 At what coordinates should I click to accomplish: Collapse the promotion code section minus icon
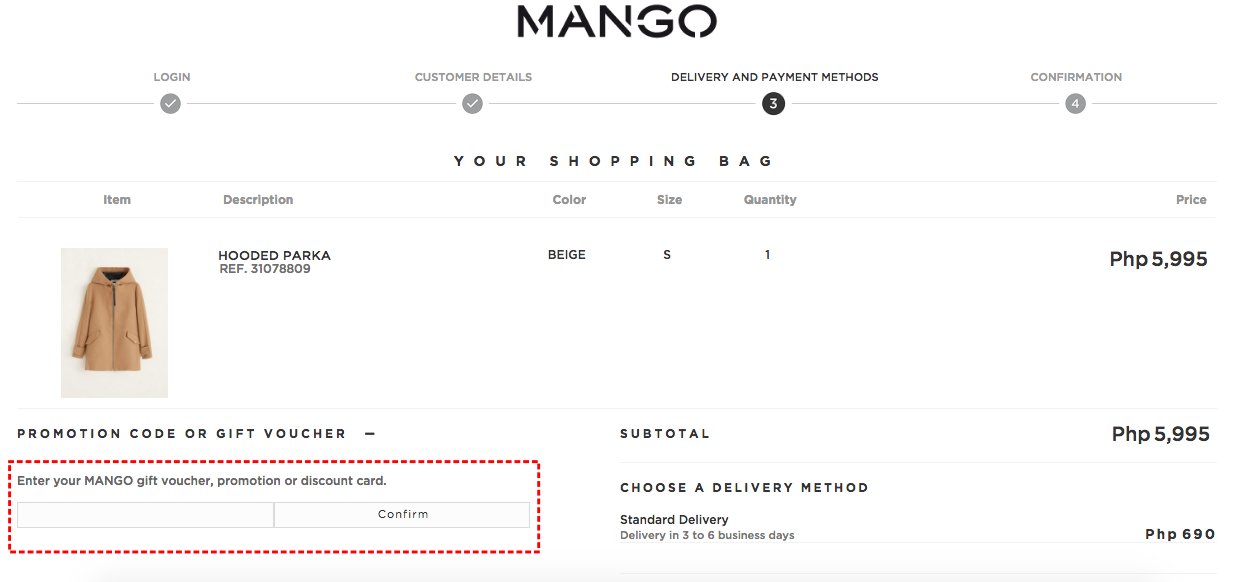tap(369, 434)
